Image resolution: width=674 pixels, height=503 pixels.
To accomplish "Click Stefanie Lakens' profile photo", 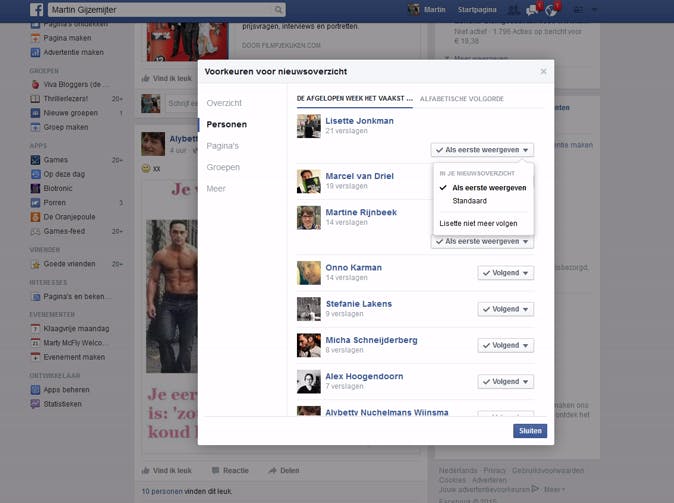I will 309,309.
